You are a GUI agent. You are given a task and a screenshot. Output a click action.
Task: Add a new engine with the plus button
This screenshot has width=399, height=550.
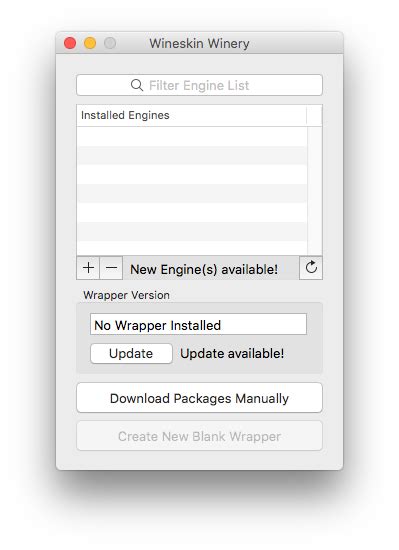(x=88, y=268)
